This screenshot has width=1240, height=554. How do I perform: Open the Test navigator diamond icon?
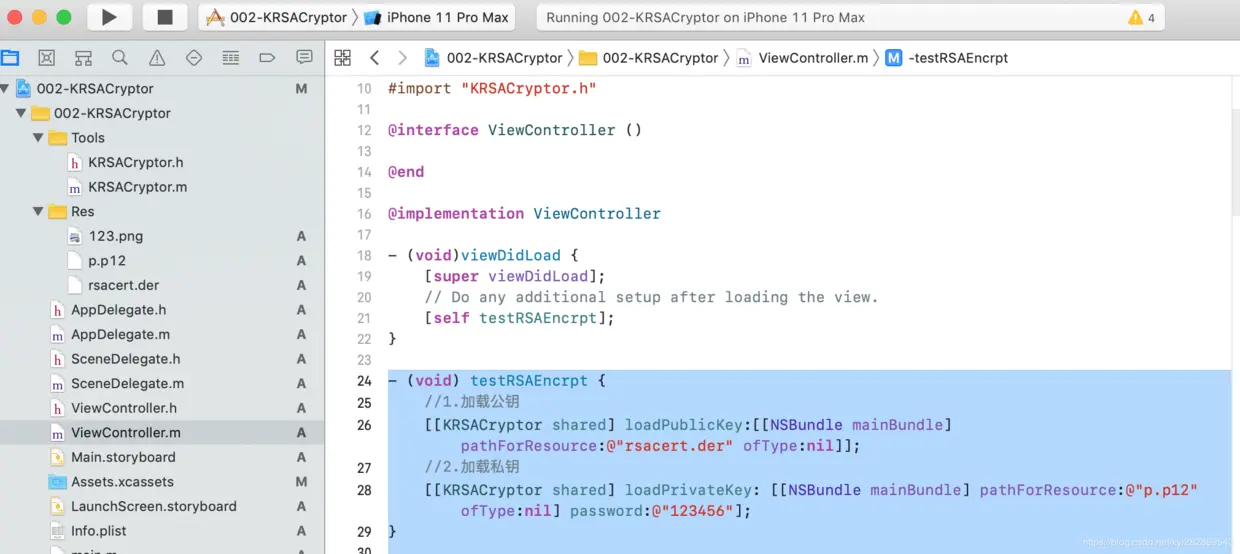[x=194, y=58]
